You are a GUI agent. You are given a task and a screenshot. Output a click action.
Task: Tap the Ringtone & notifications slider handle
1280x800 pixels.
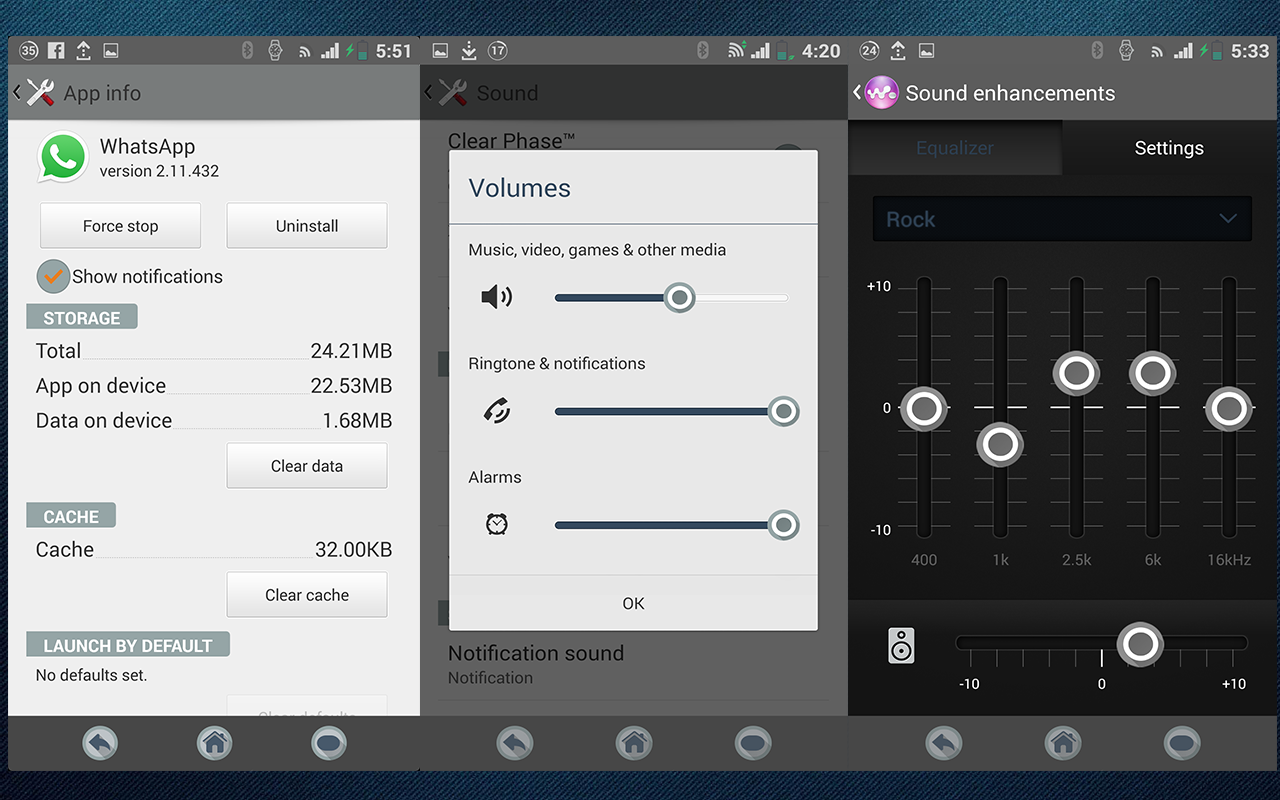tap(783, 411)
